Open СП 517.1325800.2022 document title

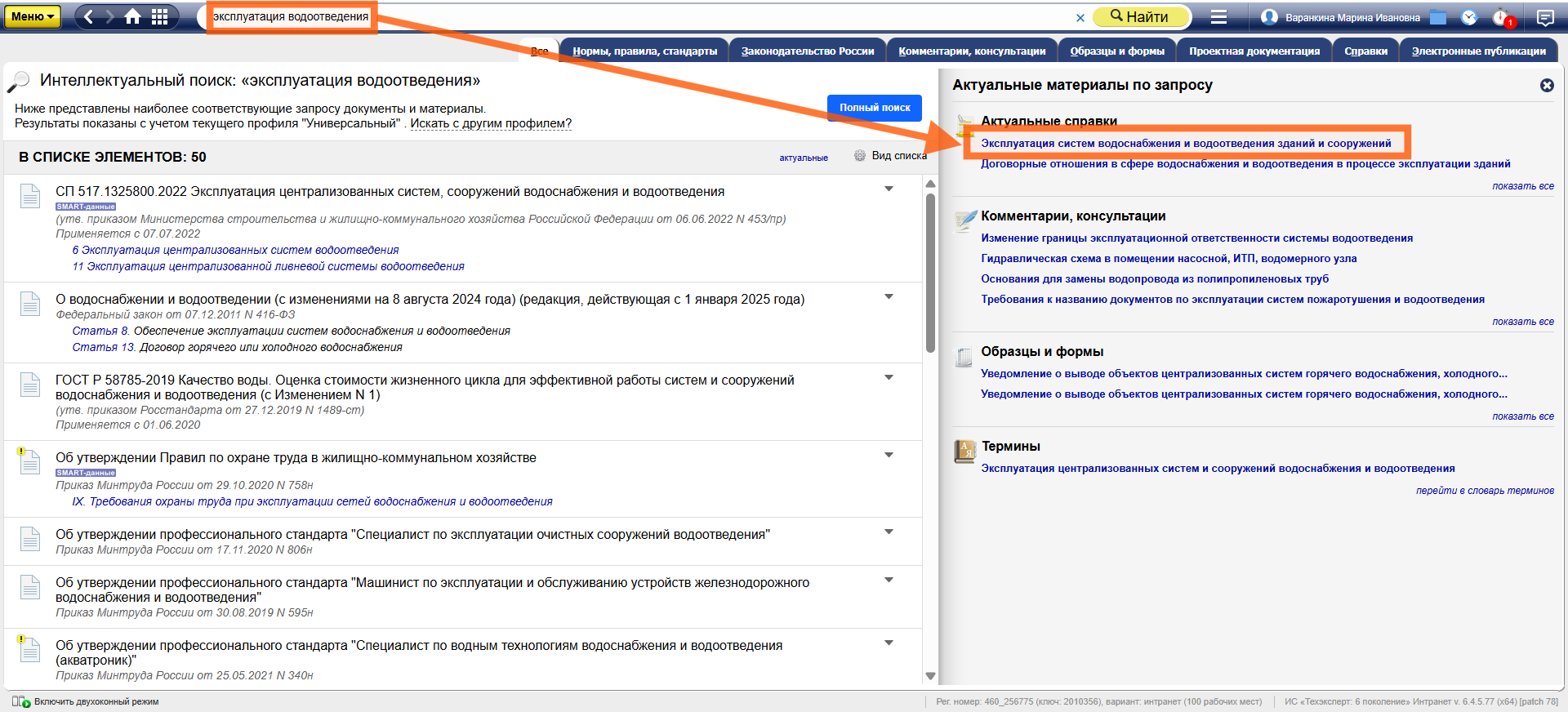point(390,191)
